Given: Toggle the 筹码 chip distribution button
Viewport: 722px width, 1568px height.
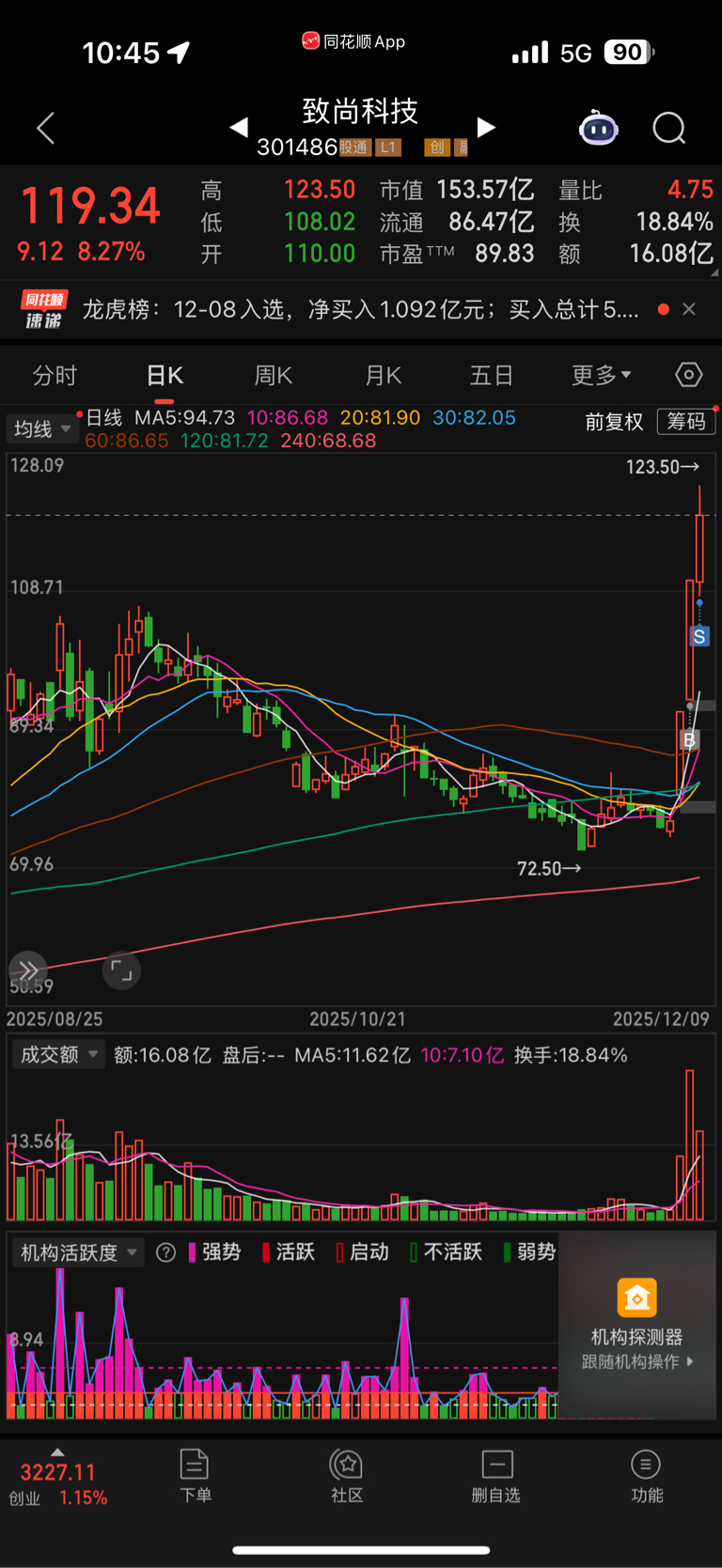Looking at the screenshot, I should (686, 421).
